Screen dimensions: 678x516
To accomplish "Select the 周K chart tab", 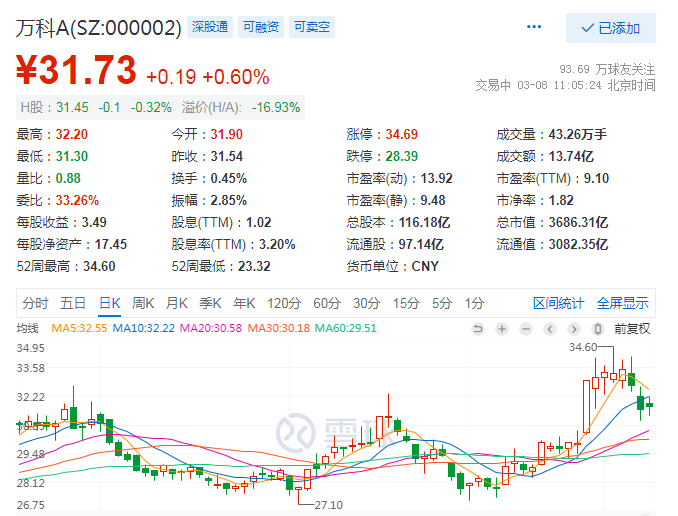I will click(x=143, y=303).
